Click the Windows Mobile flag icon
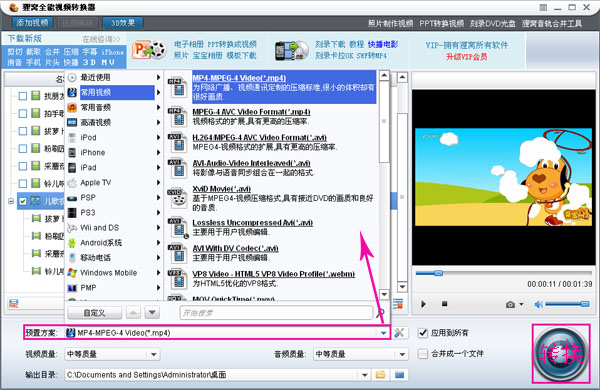The width and height of the screenshot is (600, 390). pos(72,273)
